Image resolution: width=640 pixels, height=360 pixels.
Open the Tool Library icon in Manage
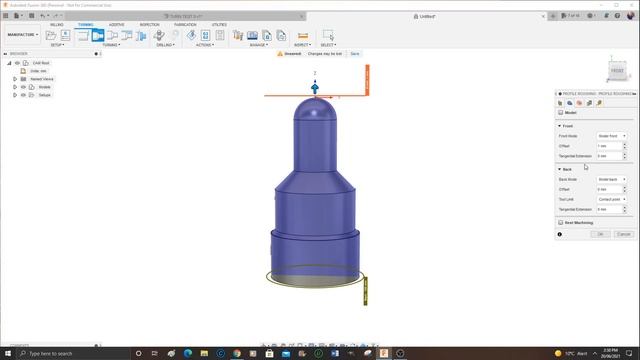click(238, 36)
